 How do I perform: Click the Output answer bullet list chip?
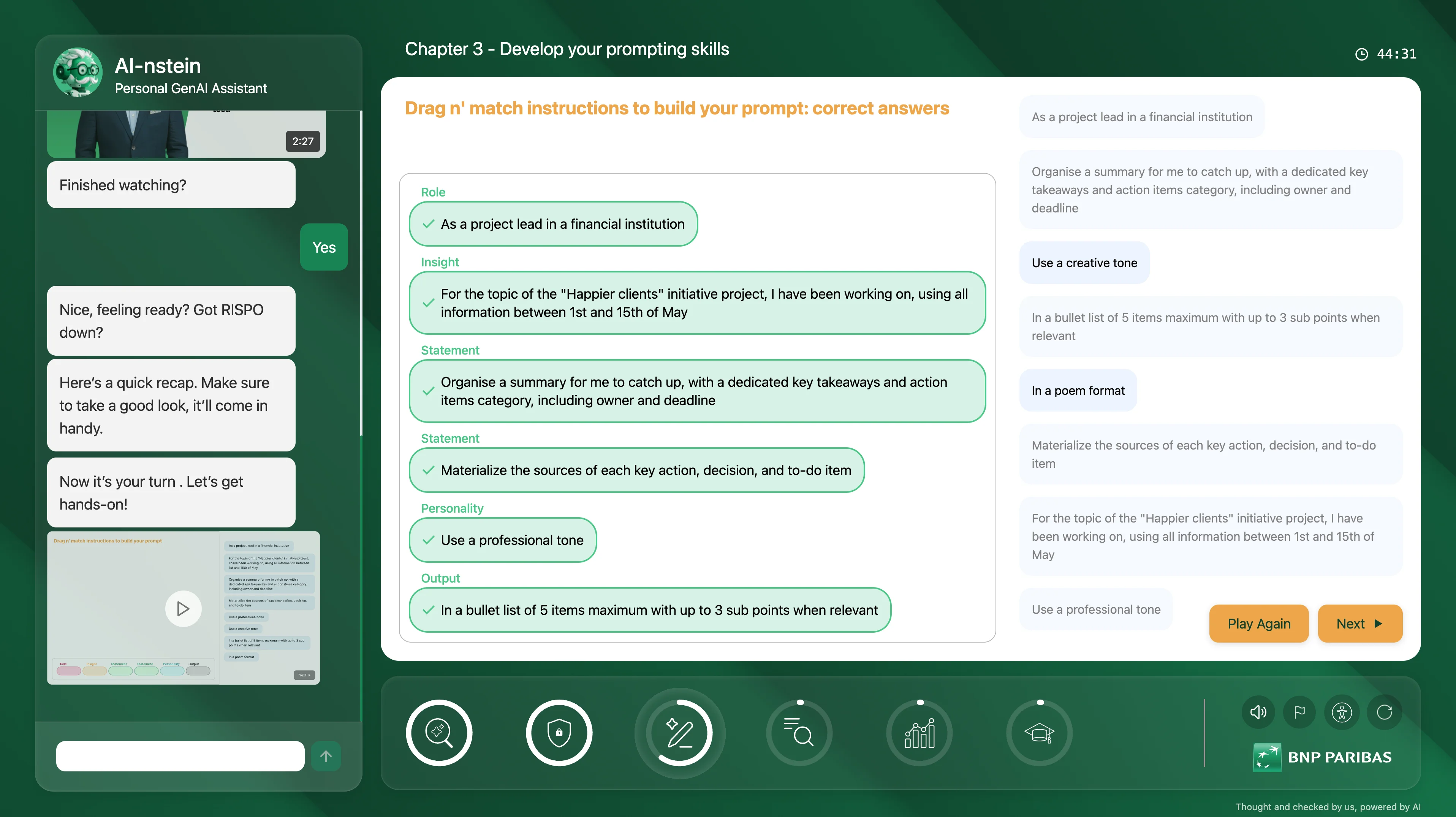point(650,610)
